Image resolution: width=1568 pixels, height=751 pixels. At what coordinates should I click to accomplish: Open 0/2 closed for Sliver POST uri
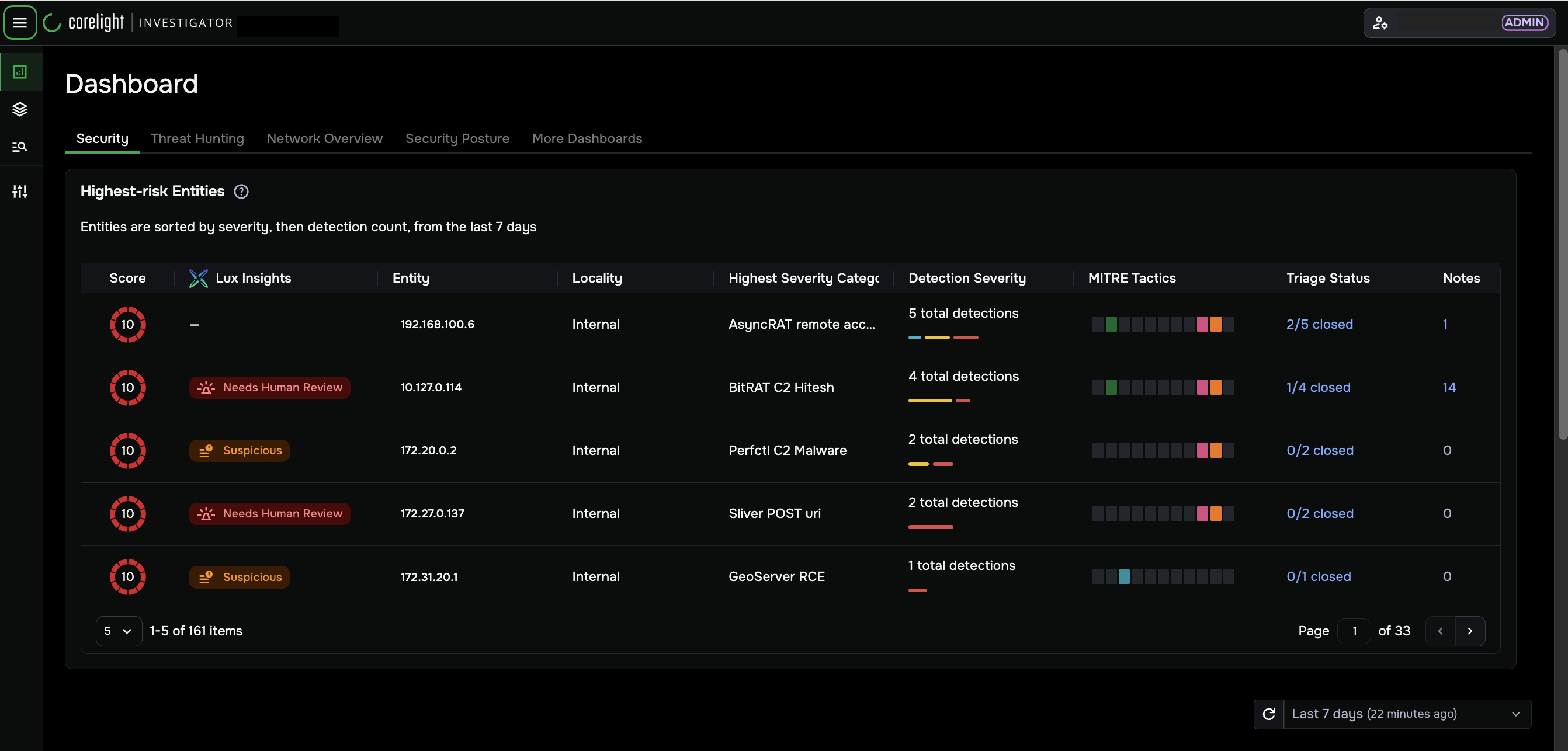[x=1320, y=514]
